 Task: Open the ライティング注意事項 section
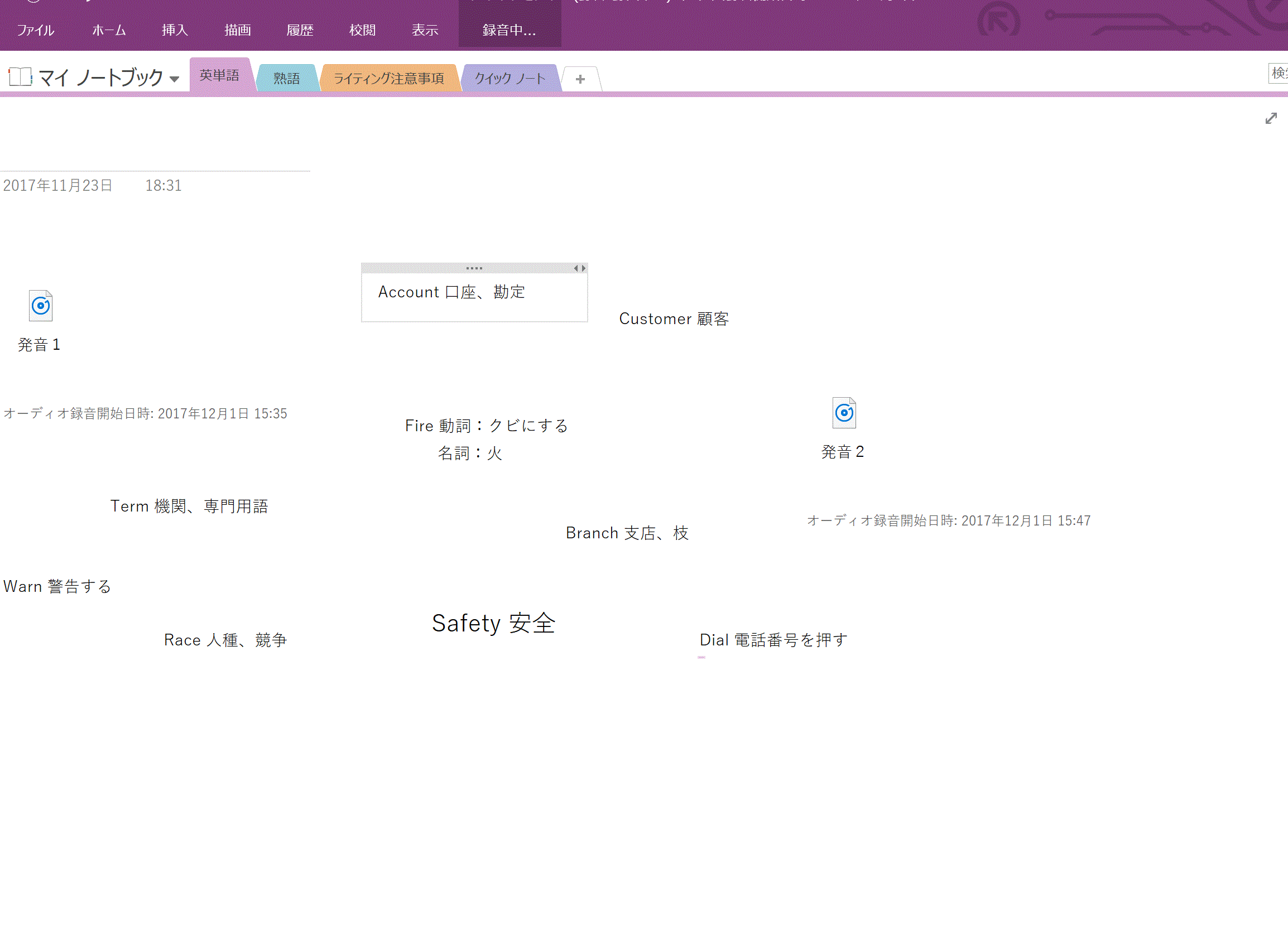click(388, 78)
